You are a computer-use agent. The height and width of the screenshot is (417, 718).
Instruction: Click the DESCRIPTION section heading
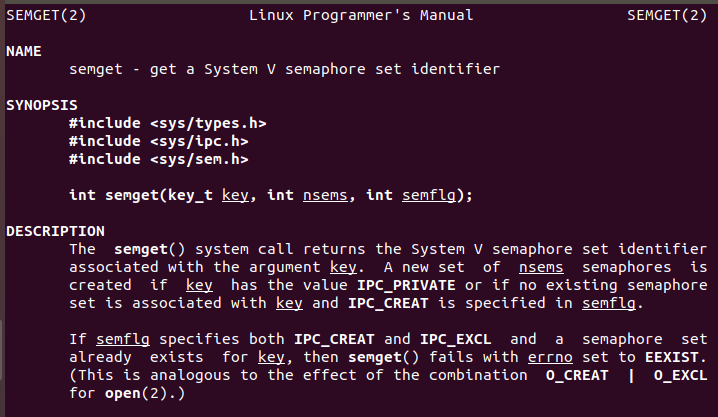(55, 231)
